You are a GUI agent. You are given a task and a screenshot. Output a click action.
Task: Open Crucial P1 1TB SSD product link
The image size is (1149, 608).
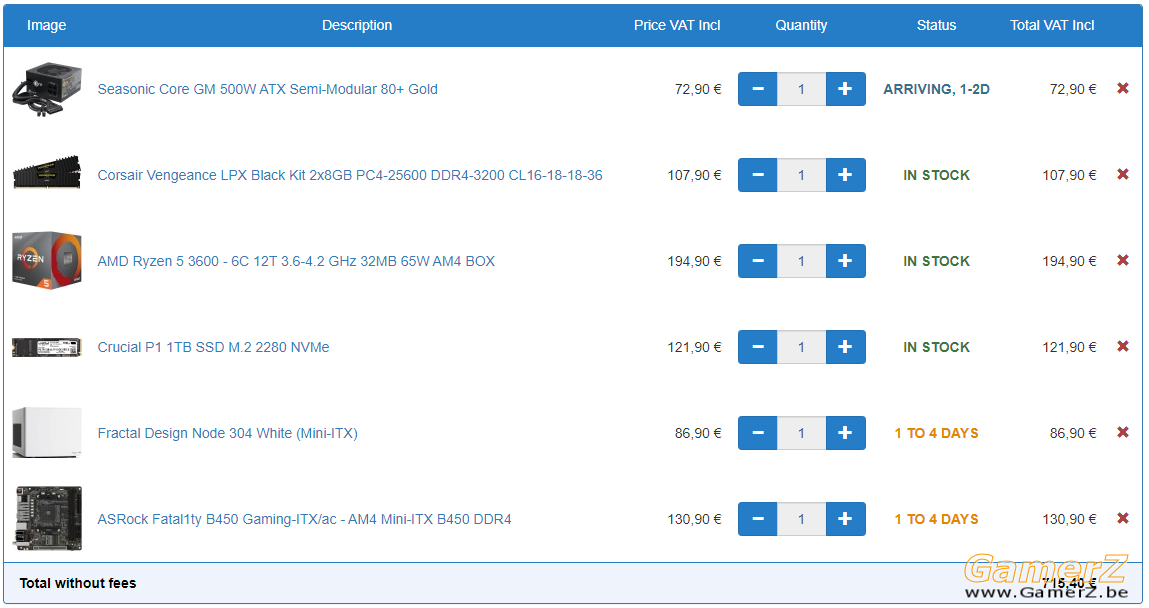213,347
